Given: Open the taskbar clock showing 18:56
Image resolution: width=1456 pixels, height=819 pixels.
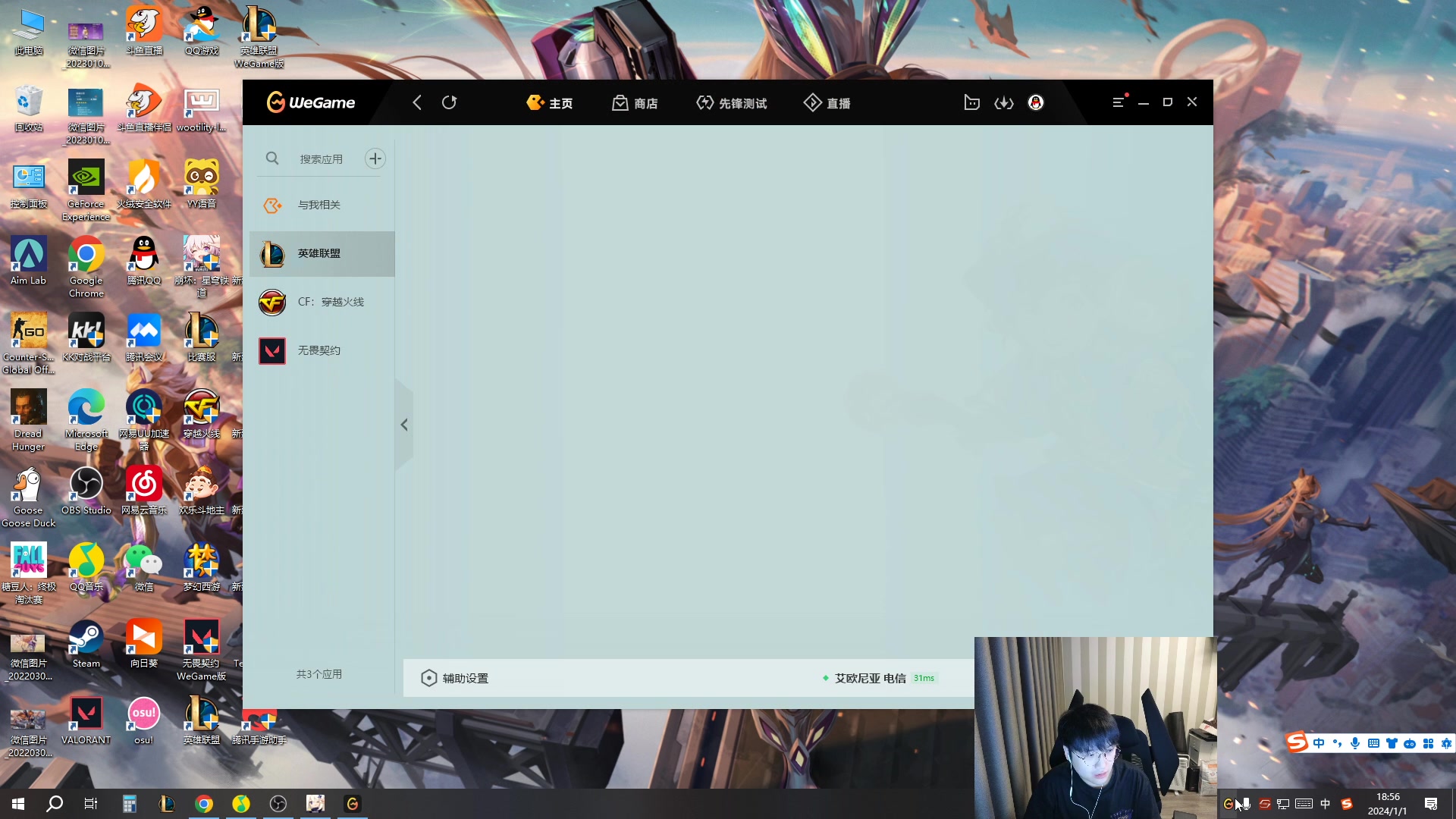Looking at the screenshot, I should (x=1388, y=804).
